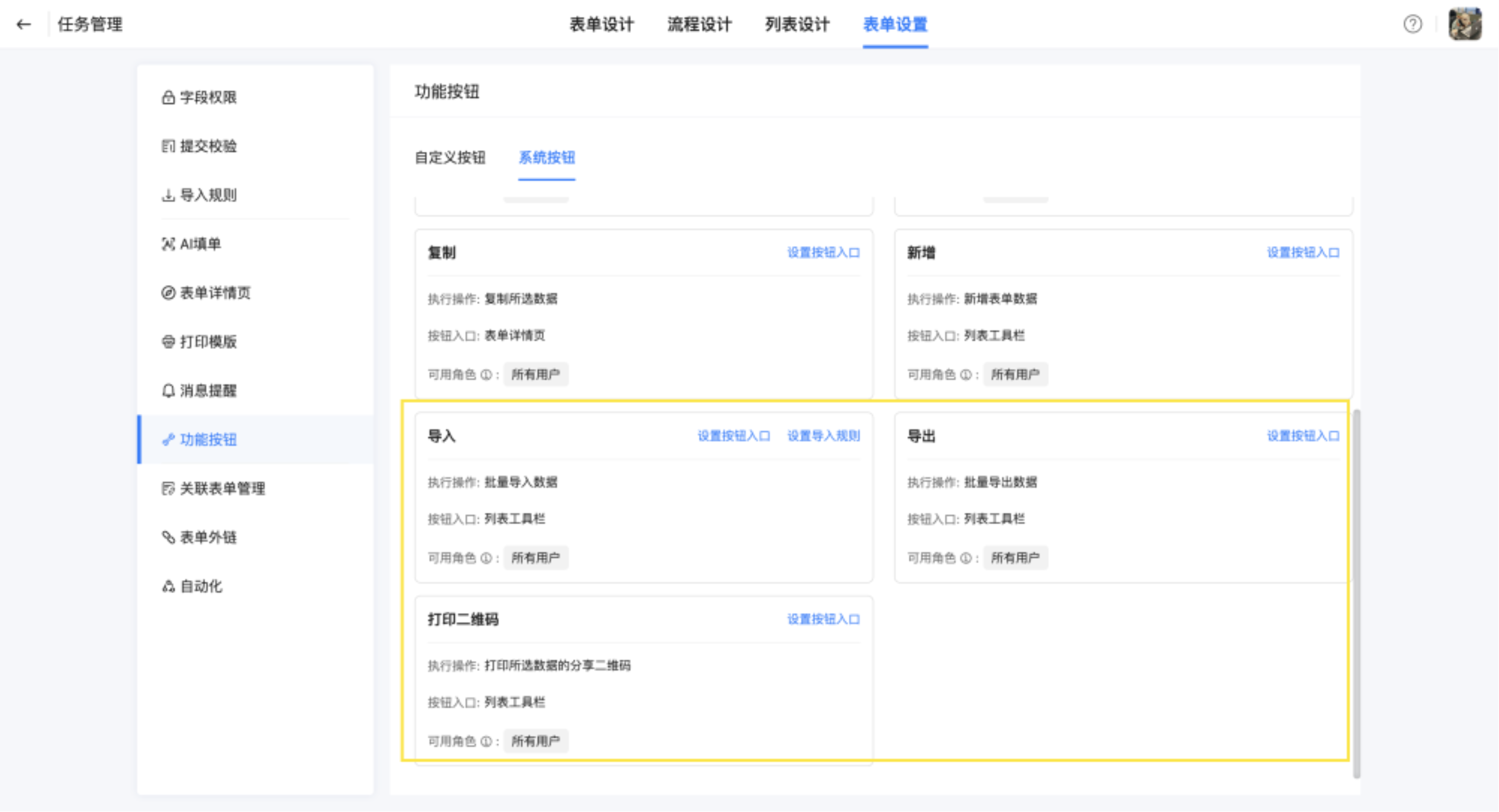Click the vertical scrollbar on the right
This screenshot has width=1499, height=812.
1356,593
